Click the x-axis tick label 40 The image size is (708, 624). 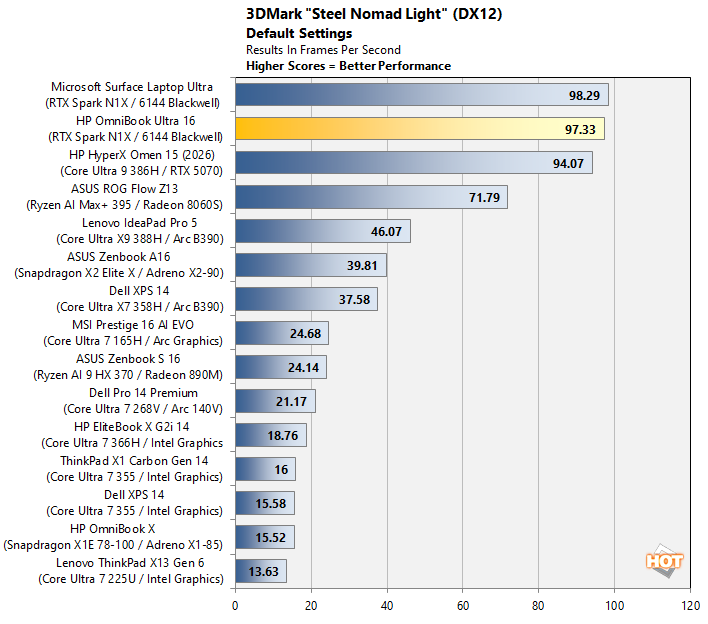click(x=387, y=605)
